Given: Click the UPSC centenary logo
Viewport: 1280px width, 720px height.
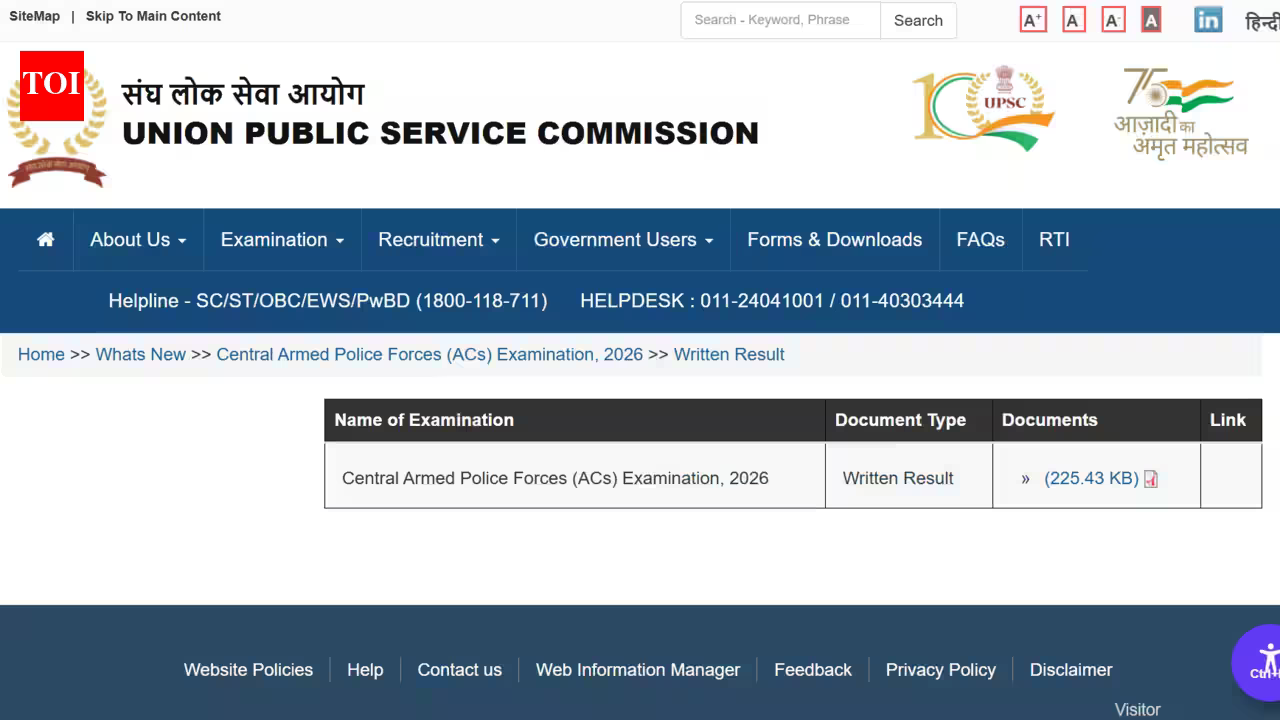Looking at the screenshot, I should (984, 108).
